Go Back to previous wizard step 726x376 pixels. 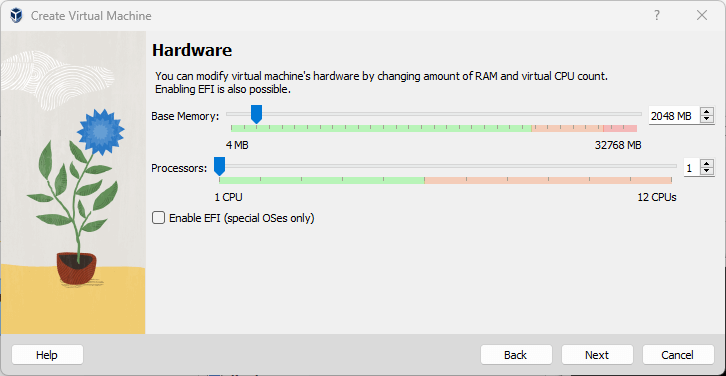pos(516,355)
